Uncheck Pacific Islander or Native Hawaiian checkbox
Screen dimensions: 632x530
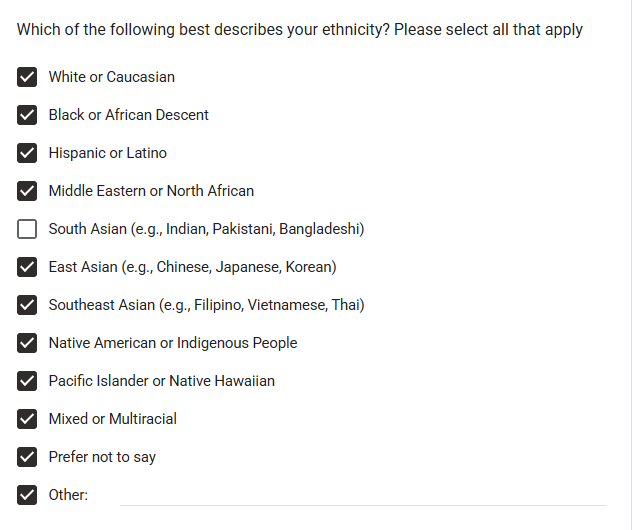[x=27, y=381]
